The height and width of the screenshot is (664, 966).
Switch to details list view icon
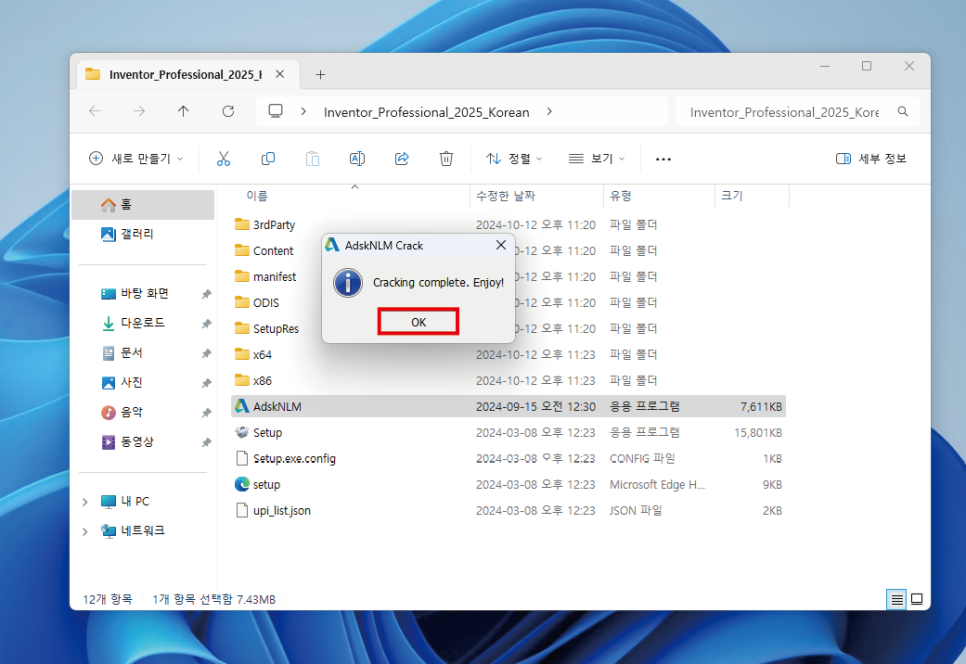coord(897,599)
